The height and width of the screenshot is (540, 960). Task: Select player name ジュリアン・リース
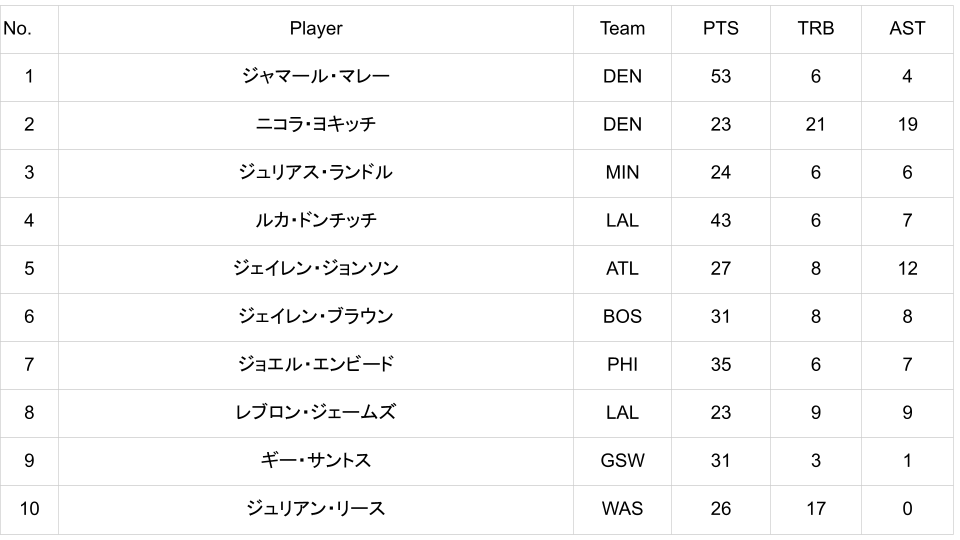[x=315, y=508]
